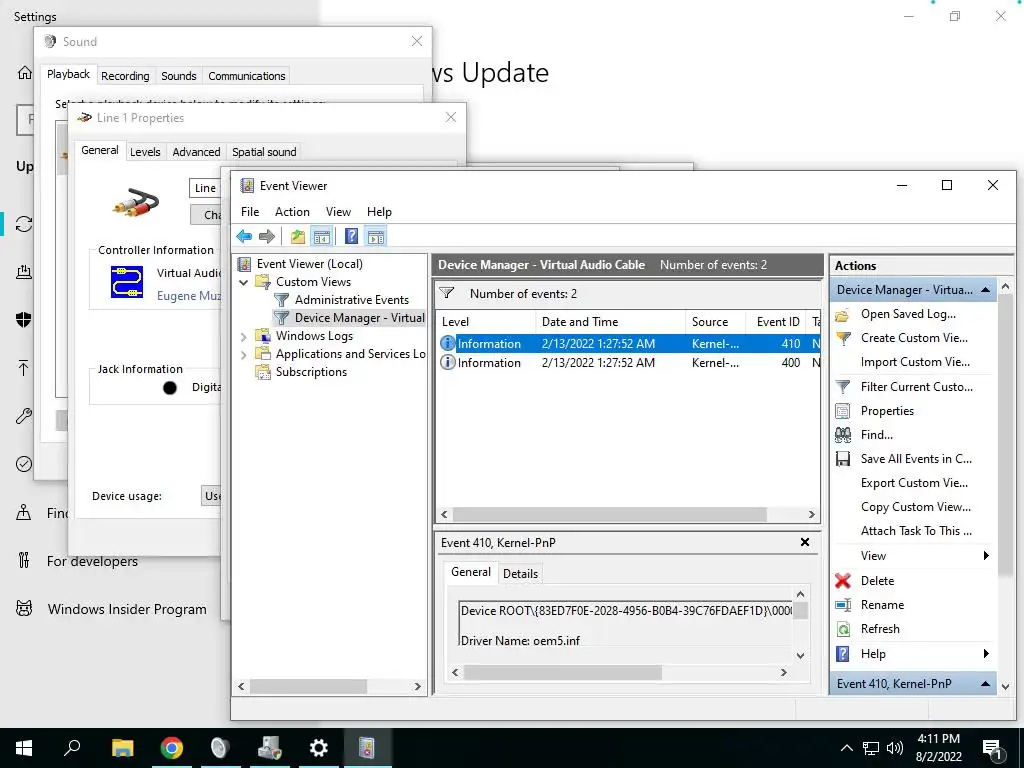Open Advanced tab in Line 1 Properties
1024x768 pixels.
click(x=196, y=152)
